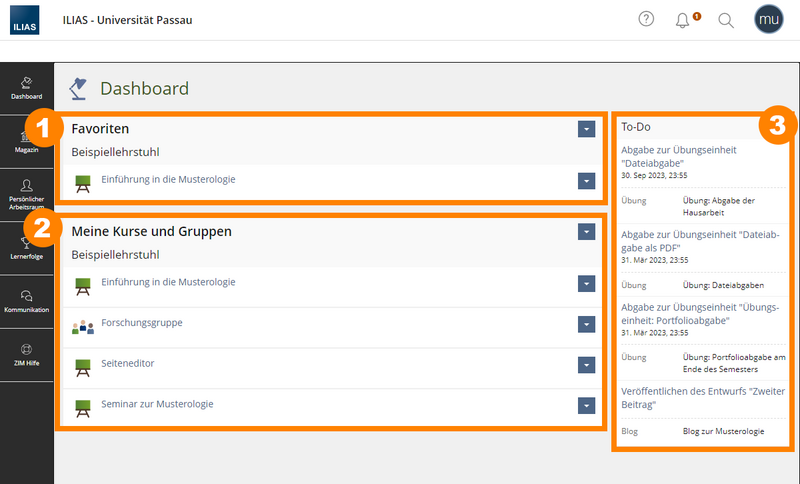The image size is (800, 484).
Task: Open ZIM Hilfe in the sidebar
Action: [27, 355]
